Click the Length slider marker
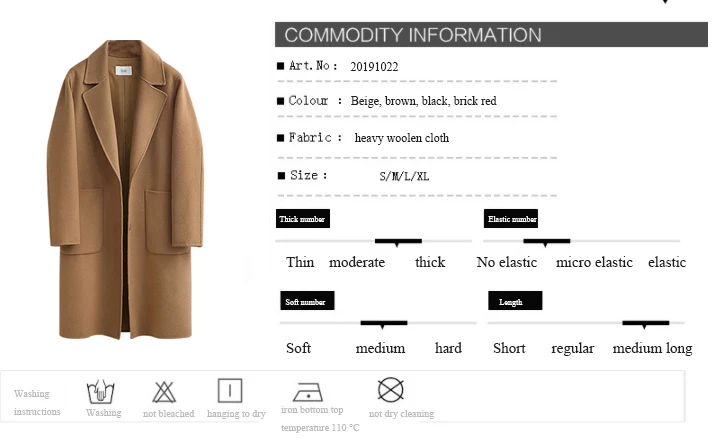725x438 pixels. coord(645,324)
